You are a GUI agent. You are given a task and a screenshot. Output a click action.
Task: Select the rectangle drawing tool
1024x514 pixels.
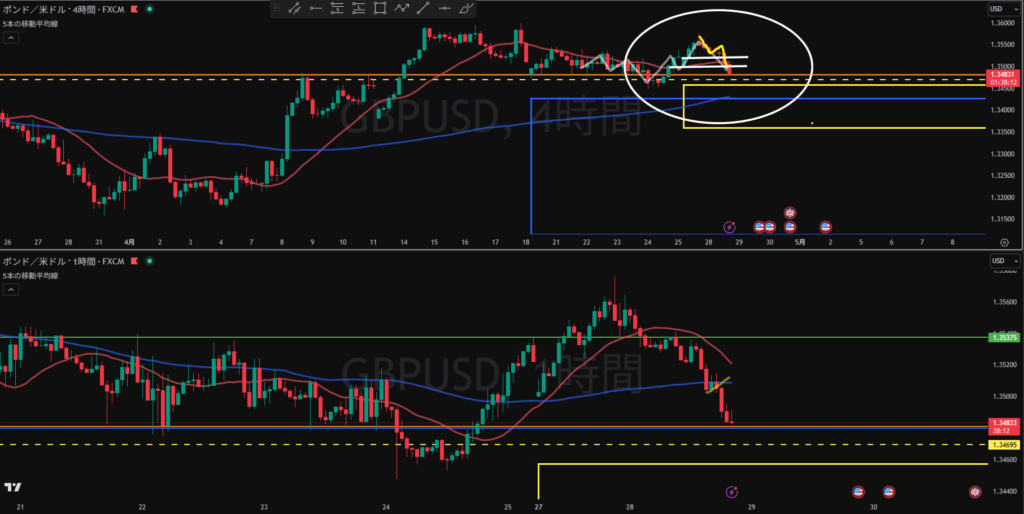click(x=379, y=8)
